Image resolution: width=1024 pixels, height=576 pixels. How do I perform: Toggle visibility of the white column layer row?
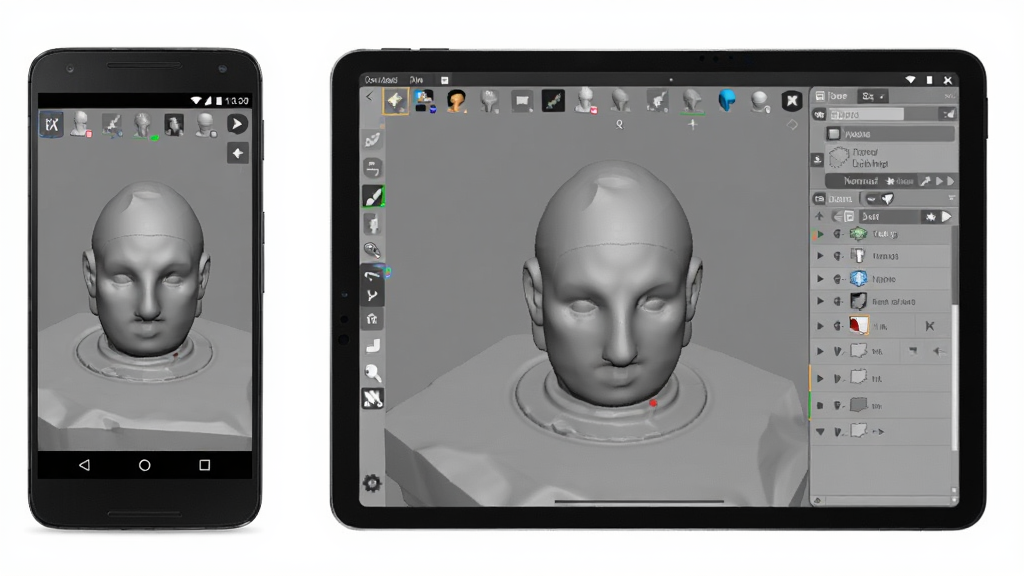coord(838,256)
